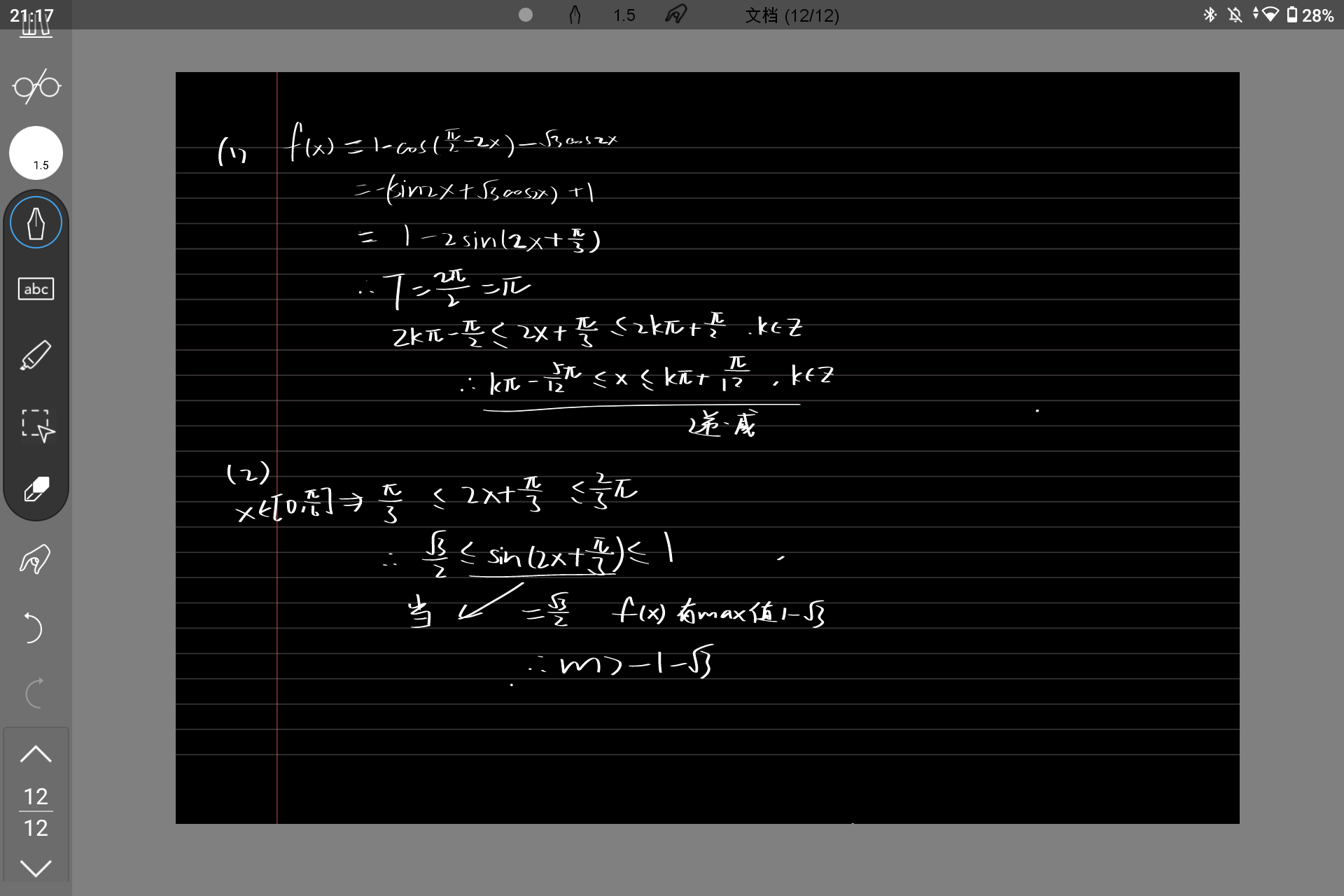The width and height of the screenshot is (1344, 896).
Task: Select the dashed lasso selection tool
Action: click(x=37, y=426)
